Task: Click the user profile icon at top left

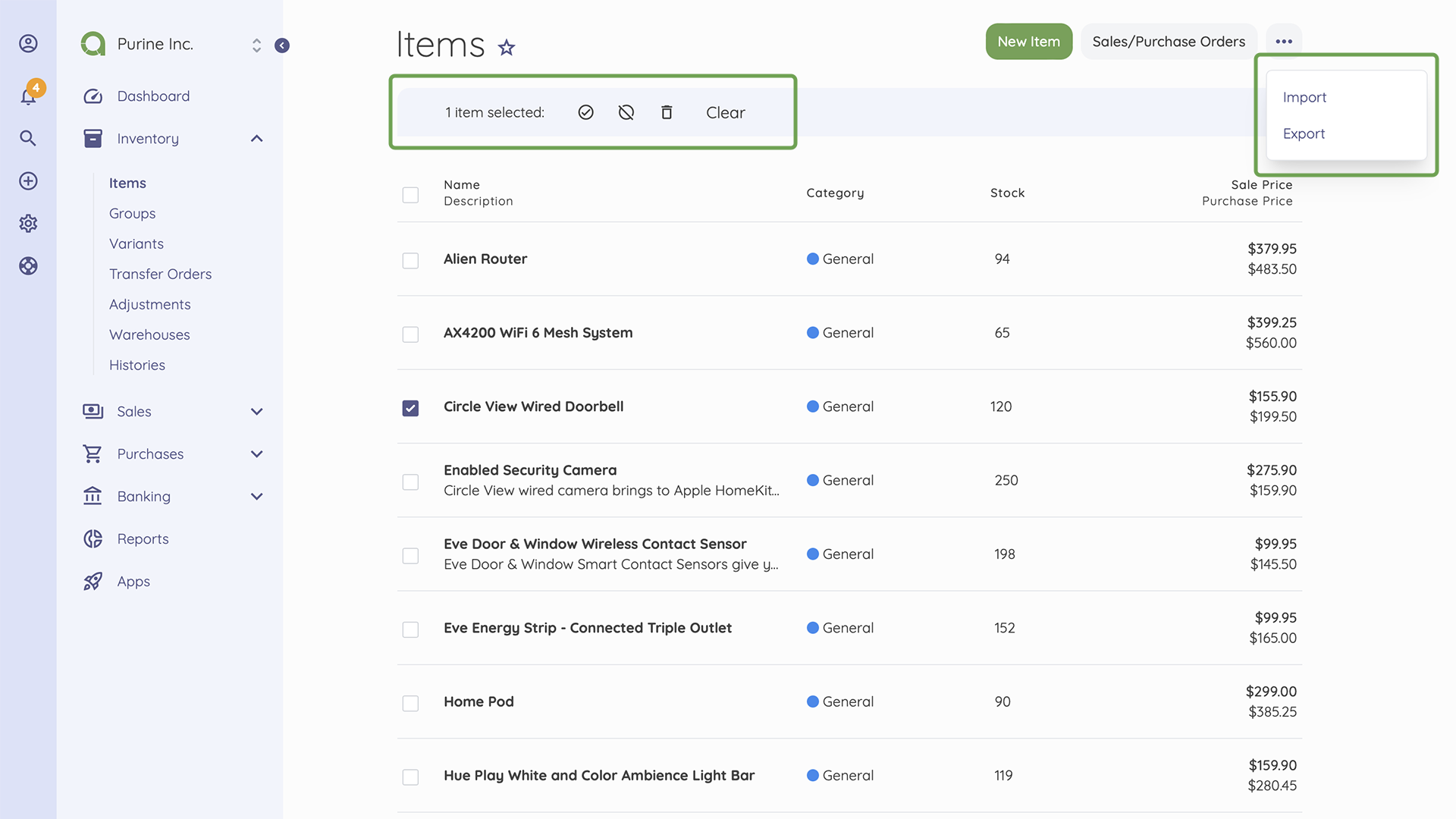Action: click(x=28, y=43)
